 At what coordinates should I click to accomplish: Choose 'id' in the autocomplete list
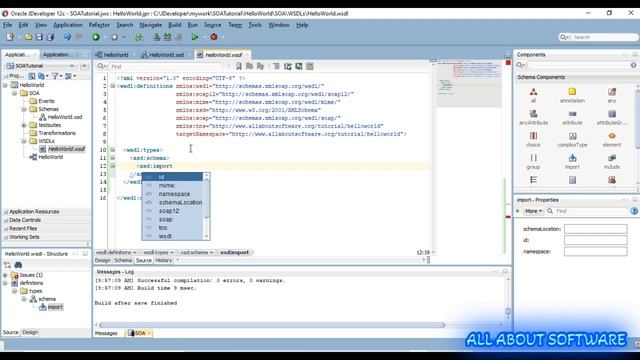coord(172,177)
